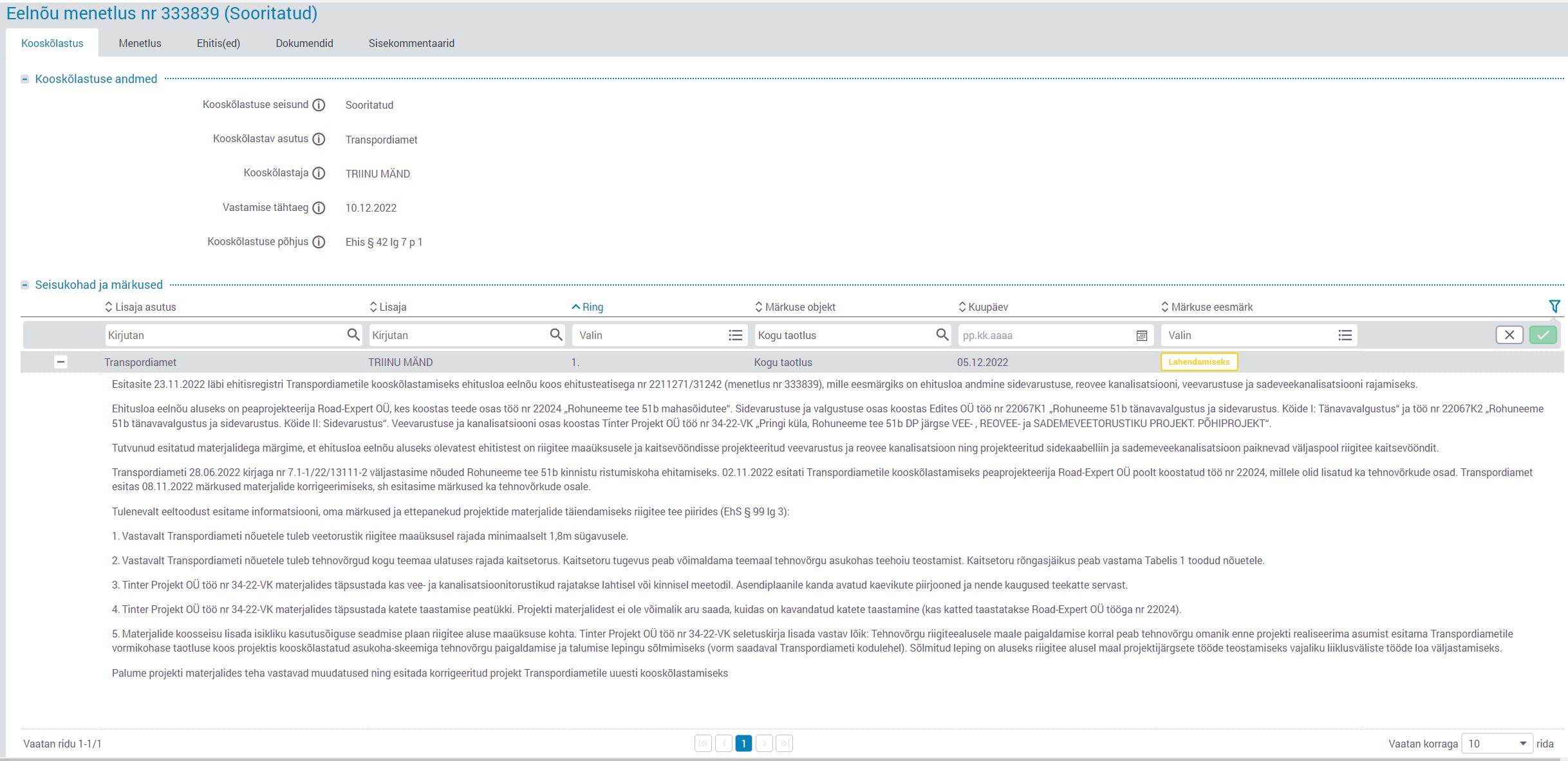Collapse the Seisukohad ja märkused section
The width and height of the screenshot is (1568, 761).
coord(25,285)
